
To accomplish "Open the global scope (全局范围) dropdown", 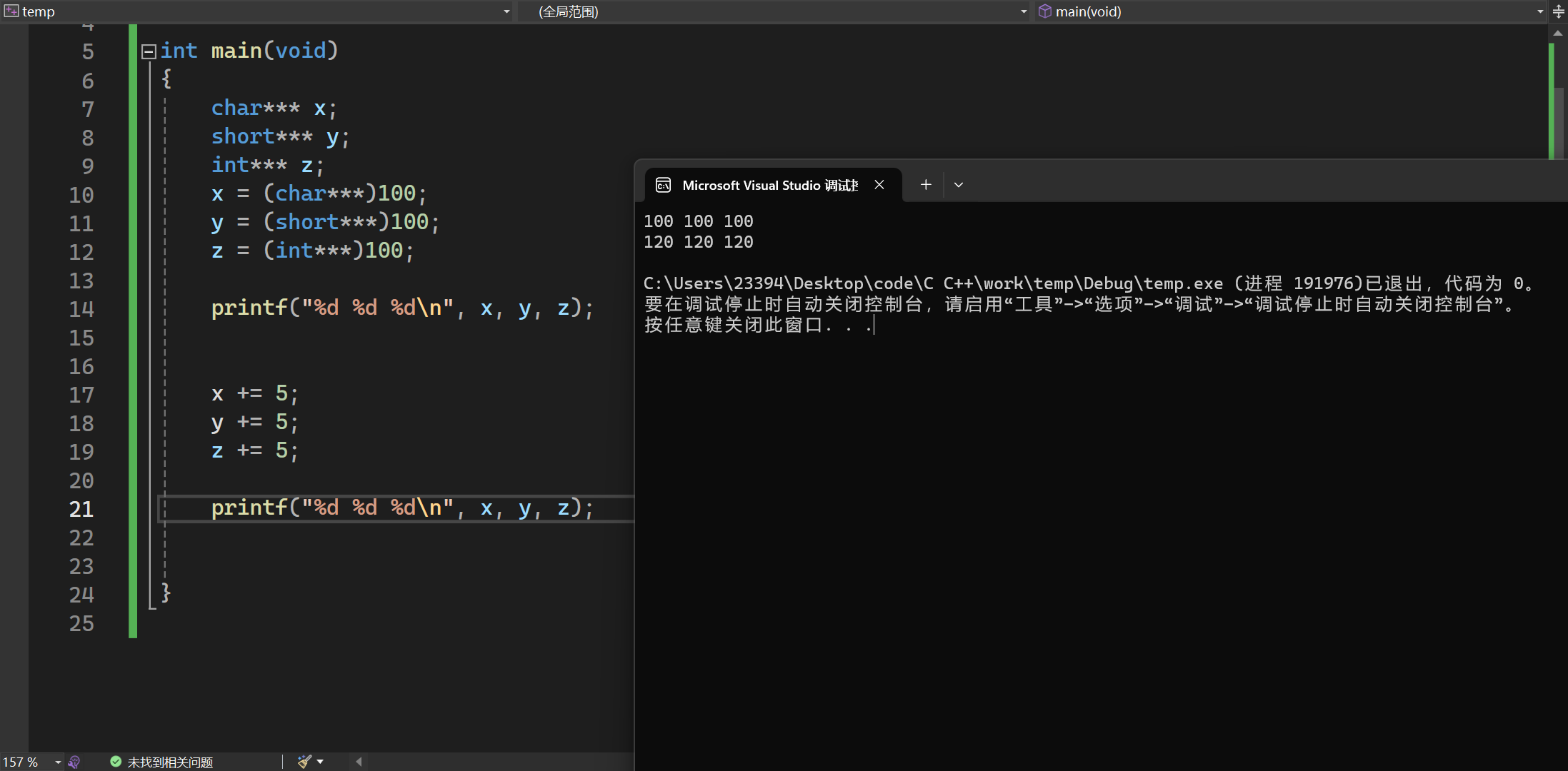I will coord(1024,11).
